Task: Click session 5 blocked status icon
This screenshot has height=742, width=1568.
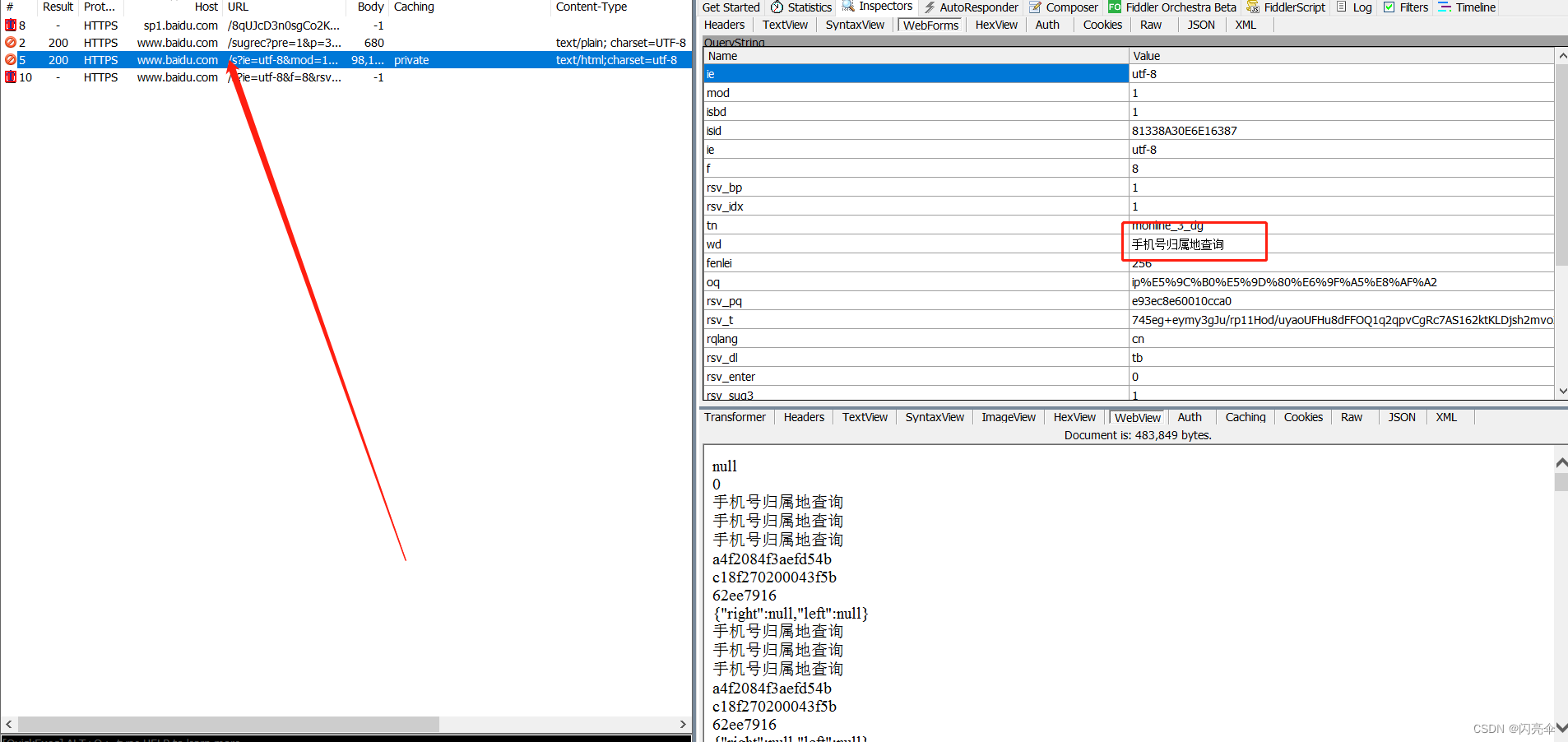Action: (11, 60)
